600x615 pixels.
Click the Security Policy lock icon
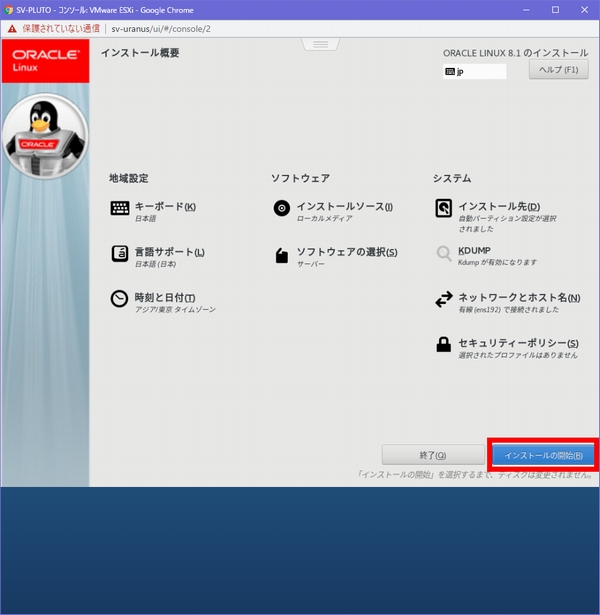(x=444, y=344)
